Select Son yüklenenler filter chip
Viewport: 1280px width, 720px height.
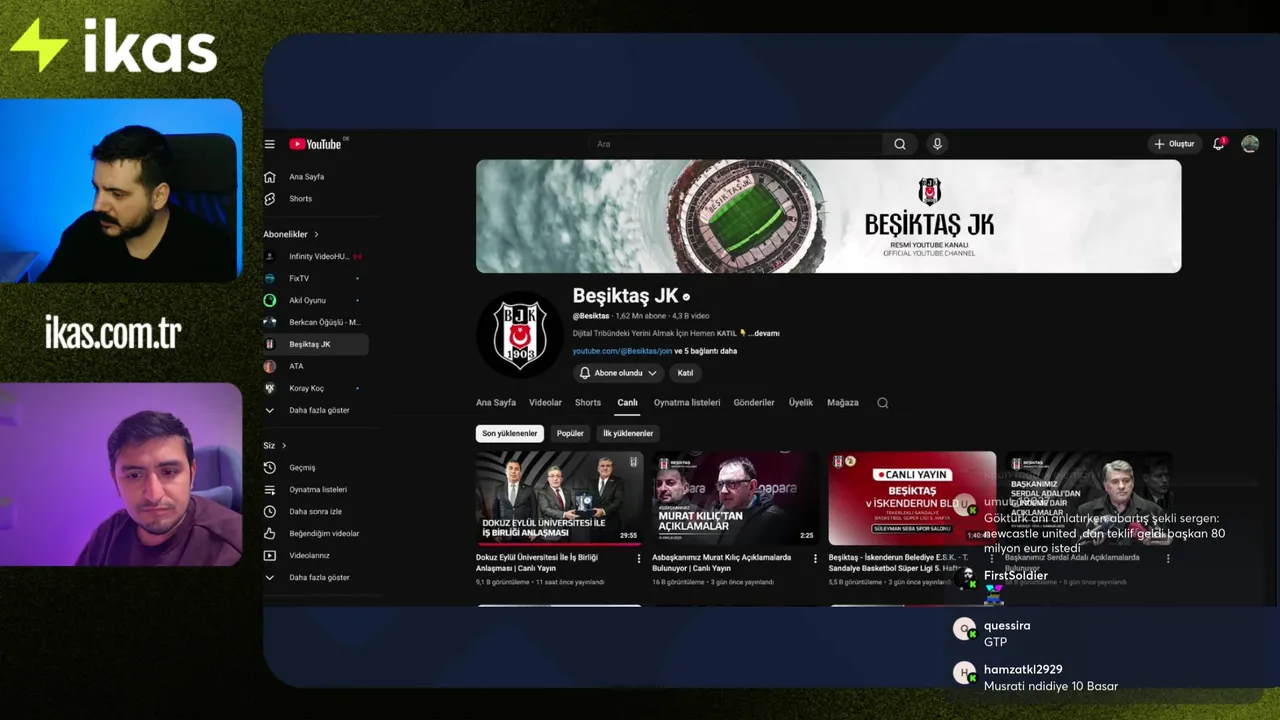510,434
